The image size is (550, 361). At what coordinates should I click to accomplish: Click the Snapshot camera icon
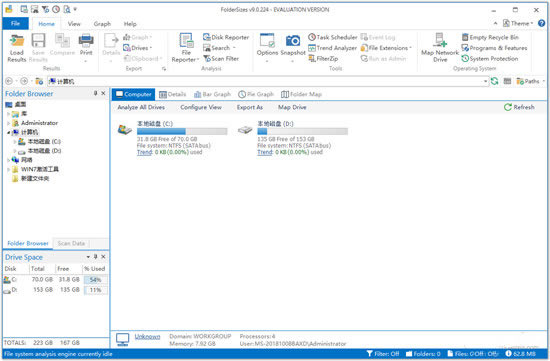pyautogui.click(x=293, y=41)
